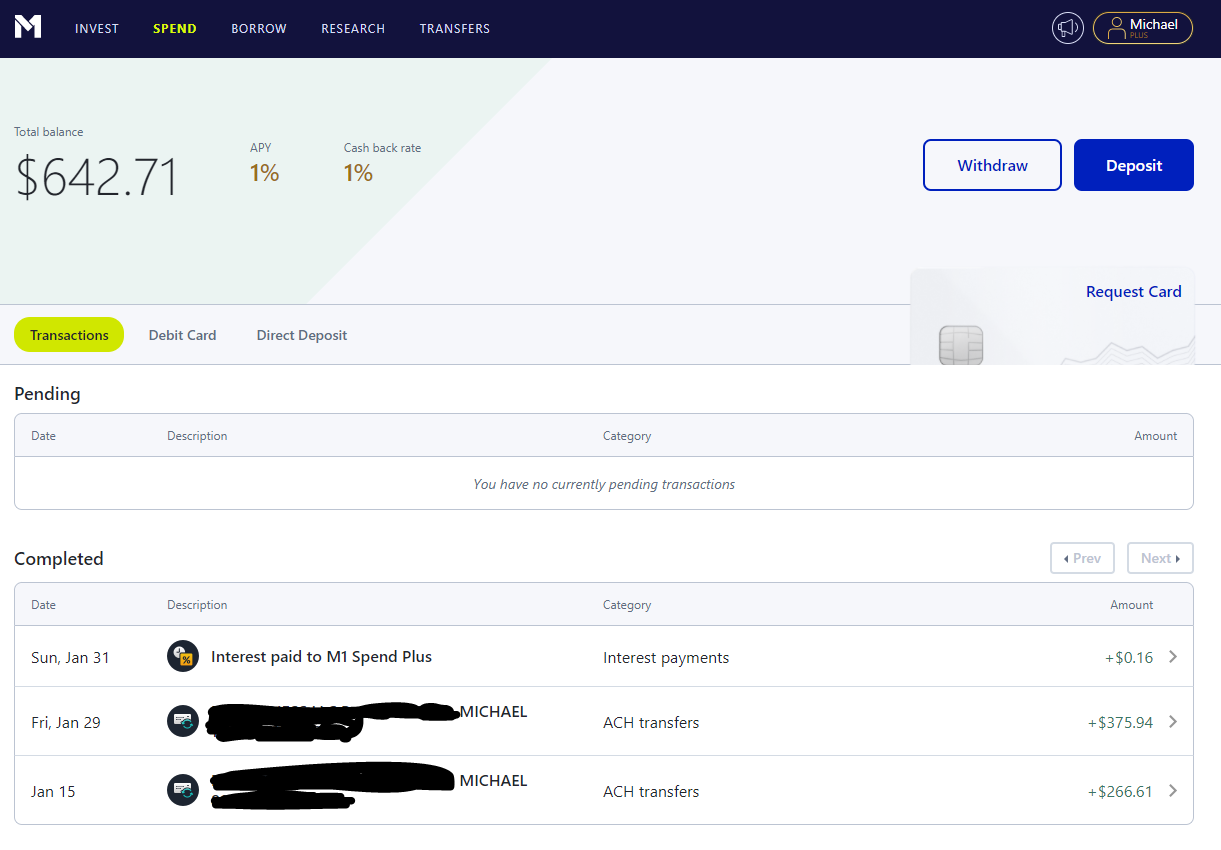Click the Fri, Jan 29 date cell

coord(66,722)
